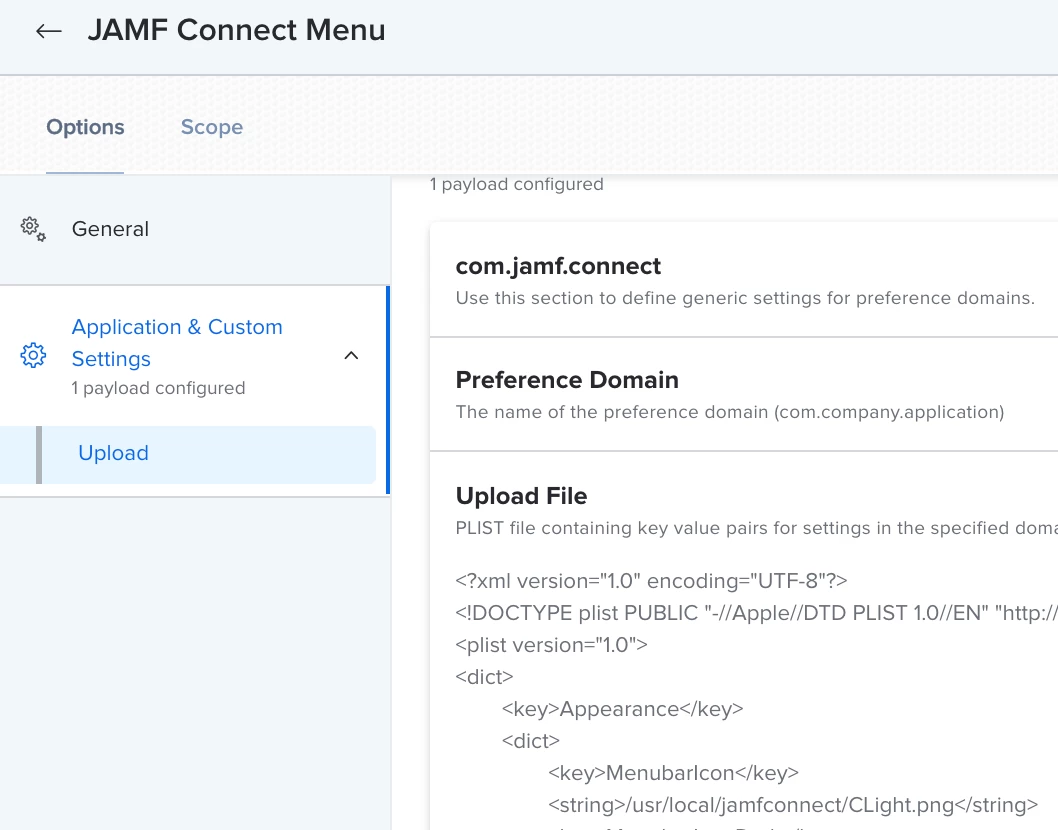Switch to the Options tab
This screenshot has width=1058, height=830.
point(85,127)
